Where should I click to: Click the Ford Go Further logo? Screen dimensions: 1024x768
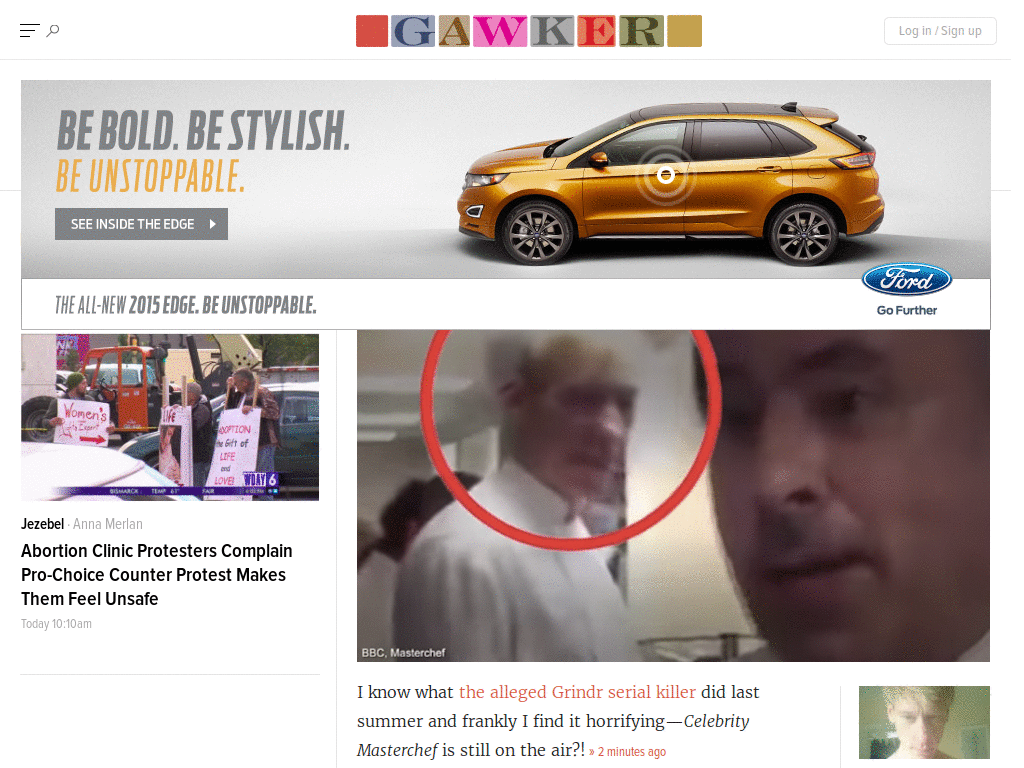906,290
